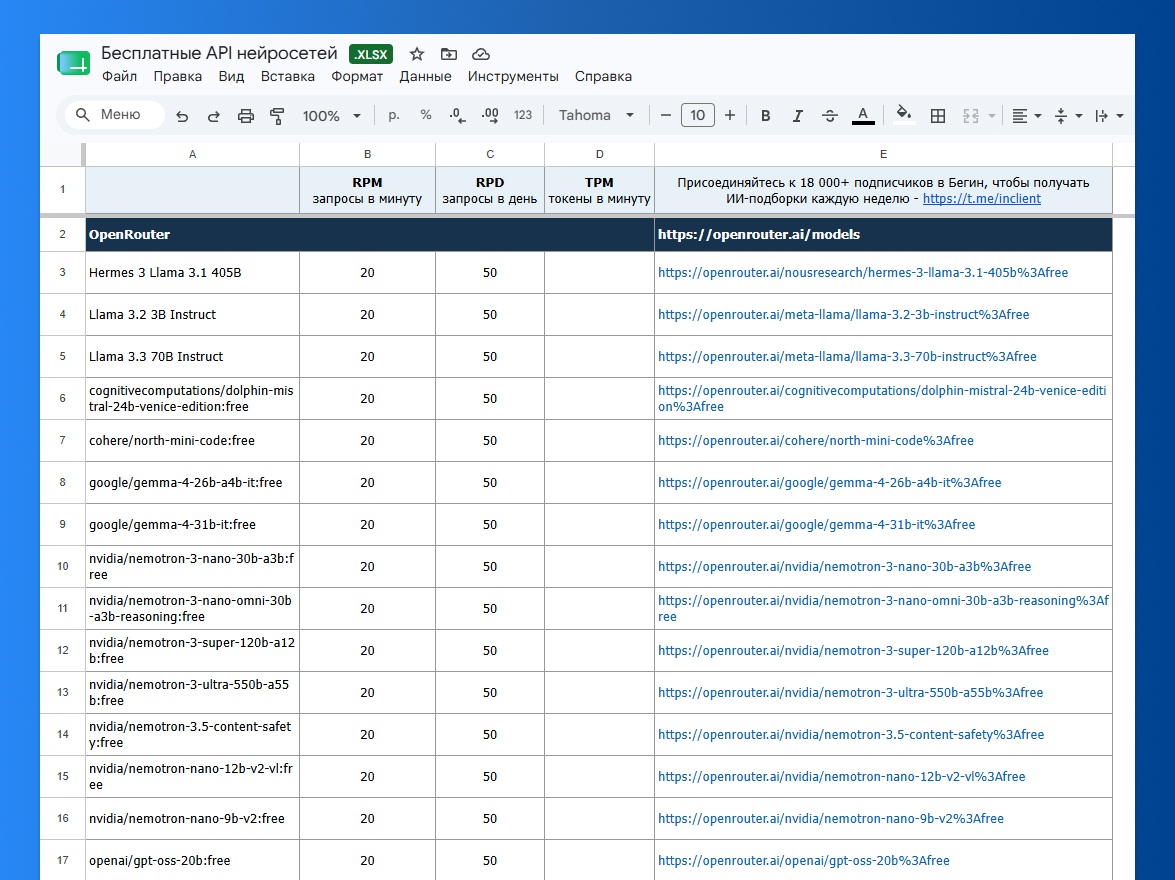
Task: Open the 100% zoom dropdown
Action: (331, 116)
